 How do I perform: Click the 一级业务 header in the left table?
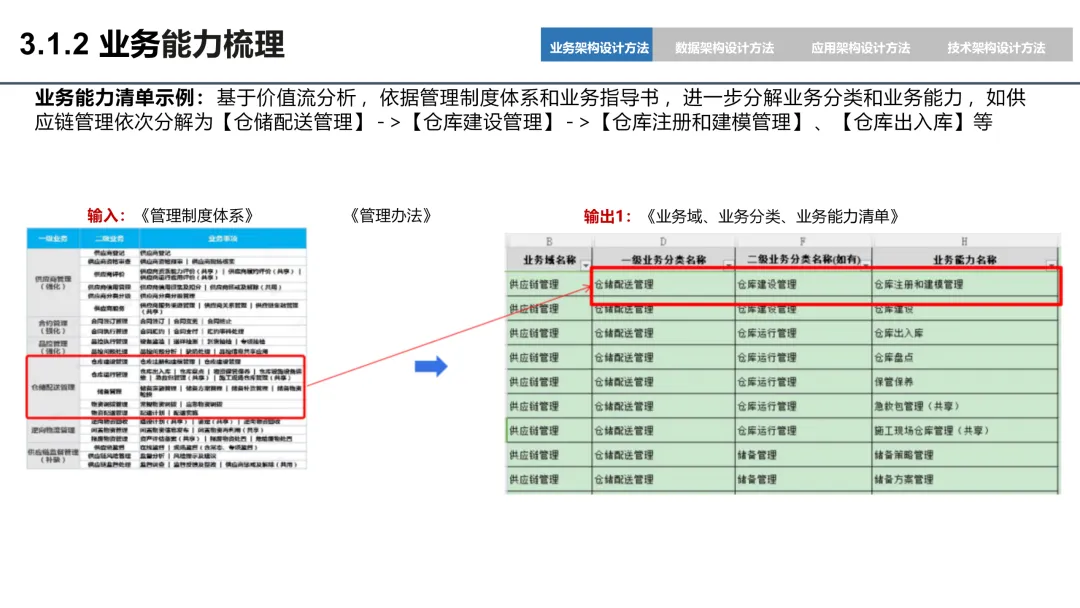coord(53,238)
